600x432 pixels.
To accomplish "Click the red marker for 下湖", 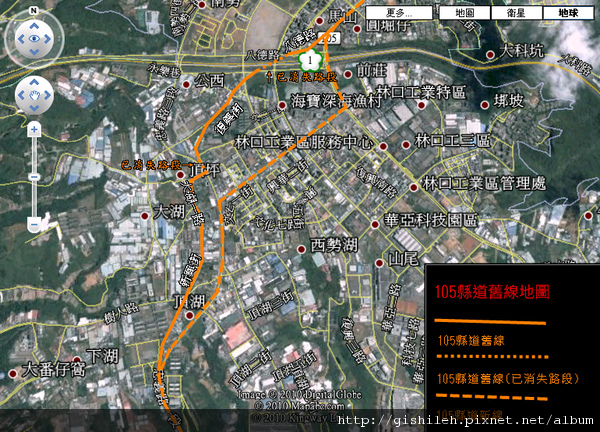I will [x=77, y=360].
